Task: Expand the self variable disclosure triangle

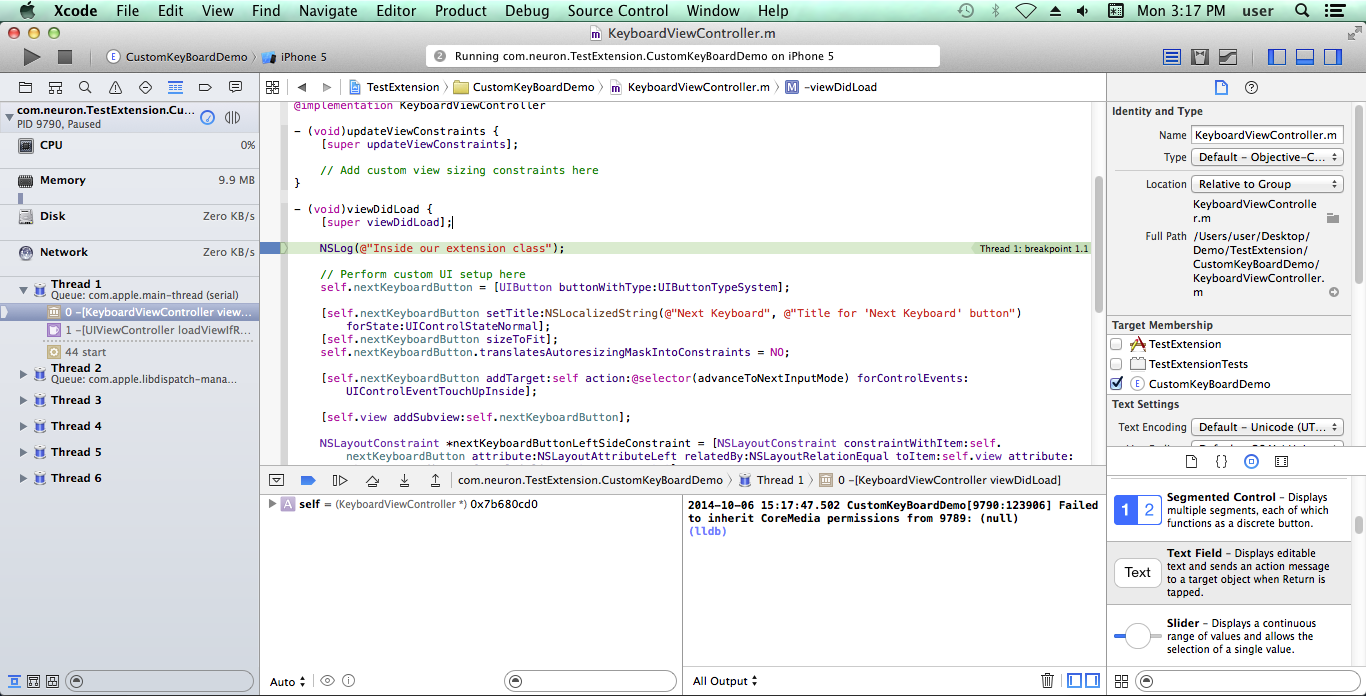Action: [271, 504]
